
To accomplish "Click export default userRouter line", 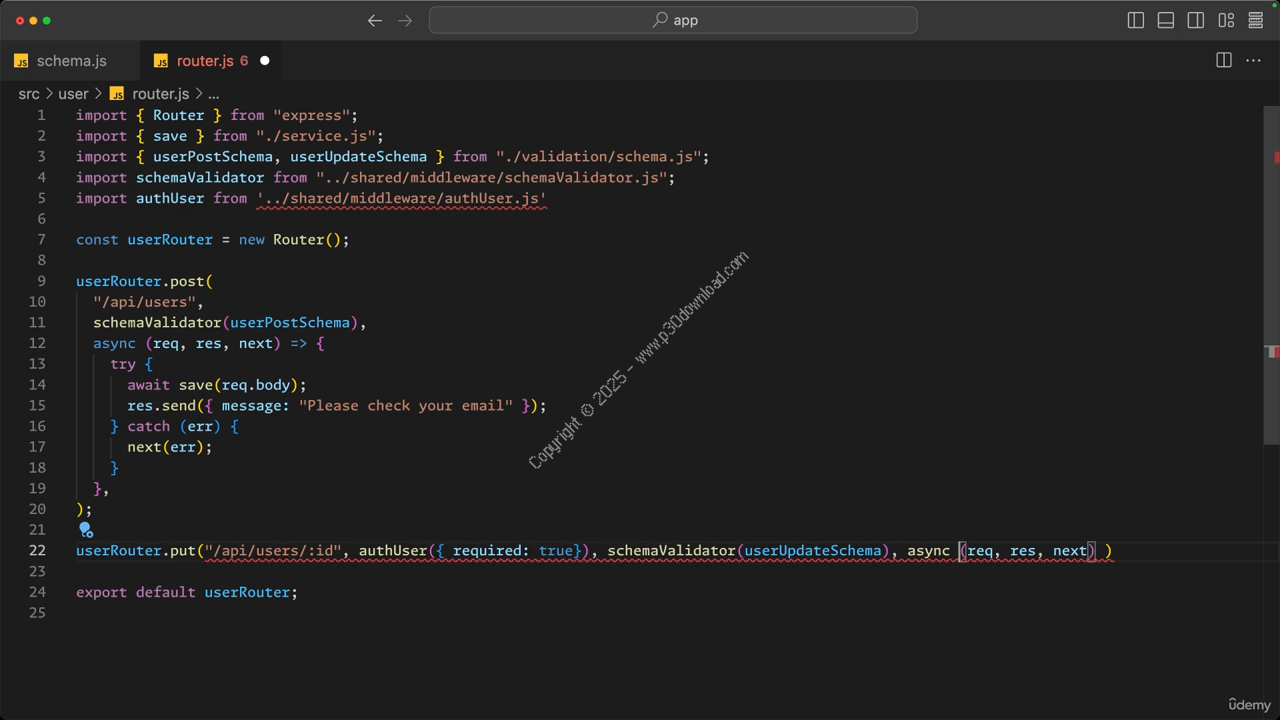I will (x=187, y=592).
